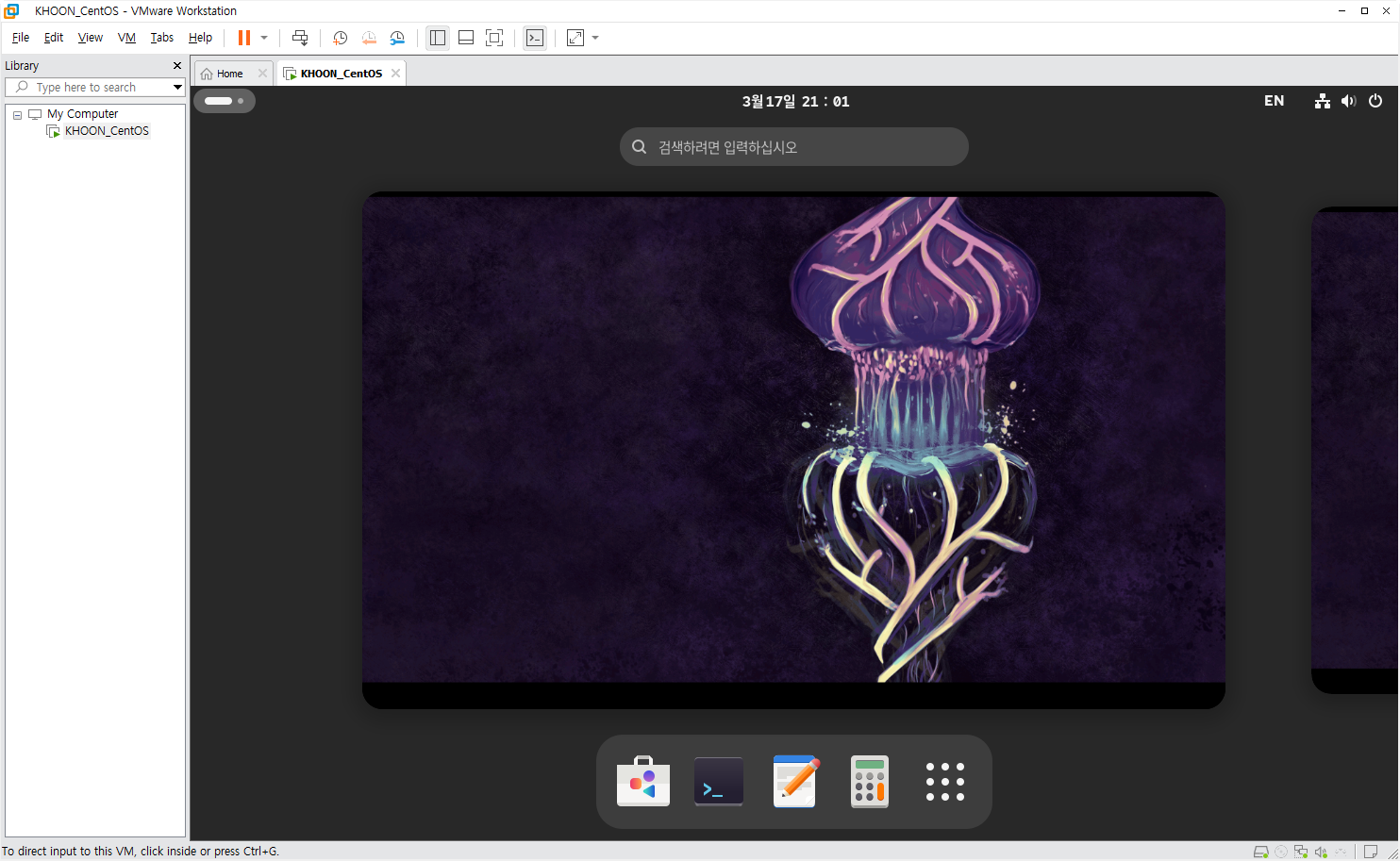Enter full screen mode

[494, 38]
